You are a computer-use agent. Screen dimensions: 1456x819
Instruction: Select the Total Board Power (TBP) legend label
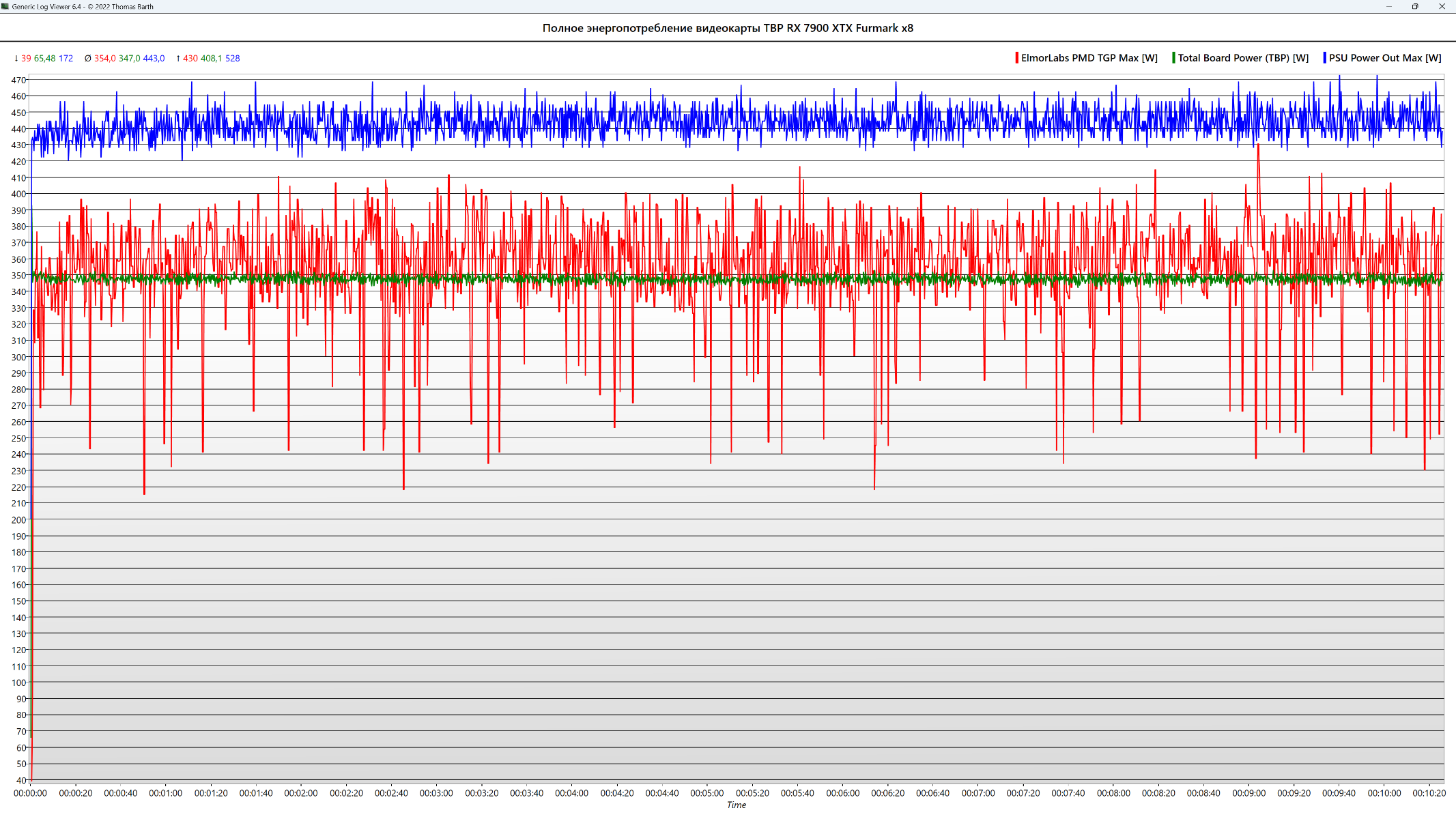click(1243, 58)
